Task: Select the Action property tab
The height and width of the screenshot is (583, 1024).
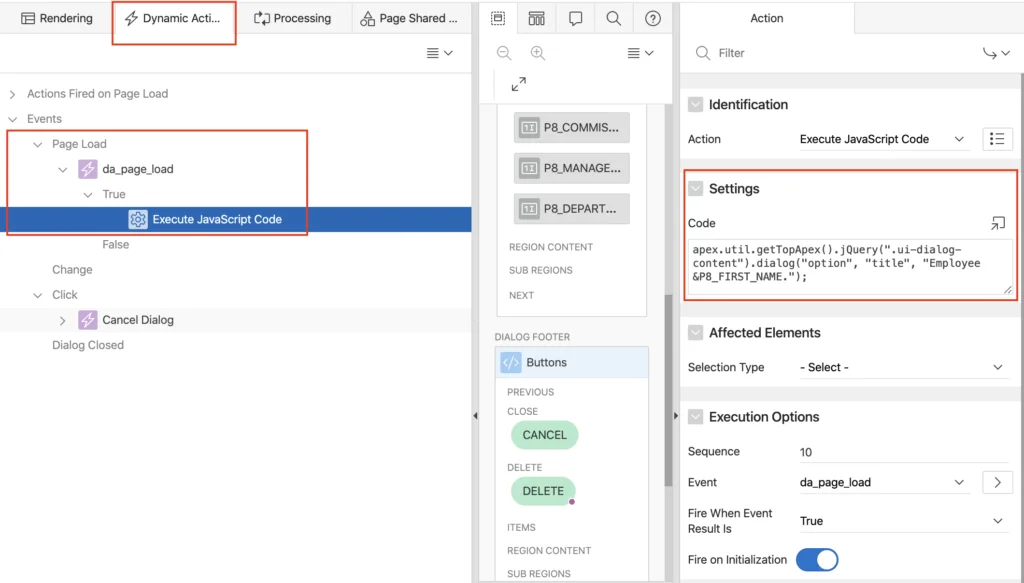Action: pos(767,18)
